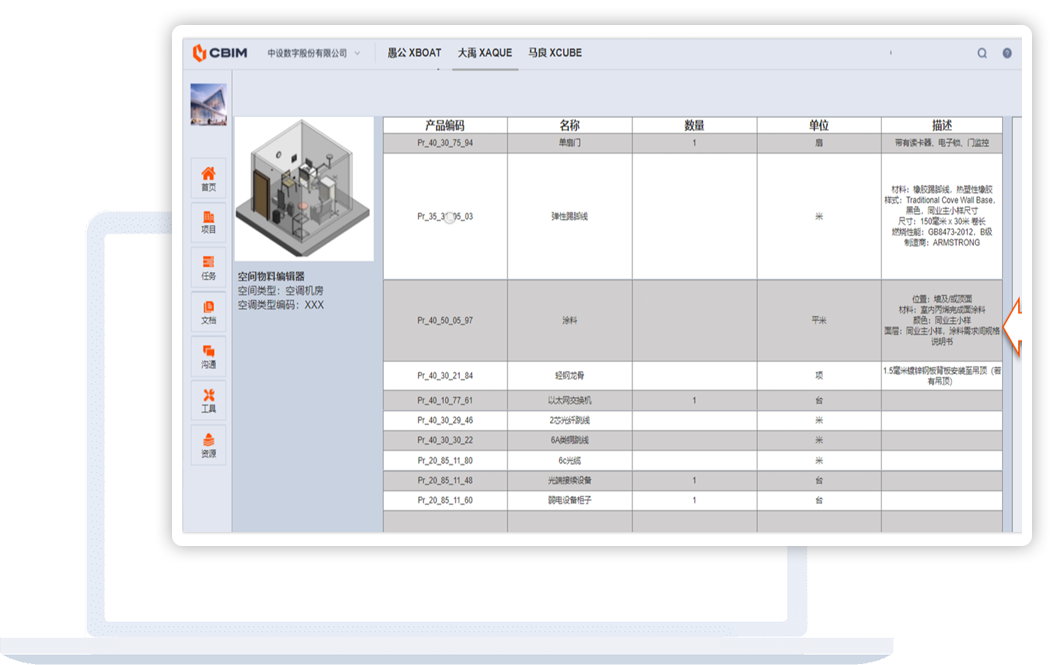Open the 沟通 communication sidebar icon
The width and height of the screenshot is (1052, 665).
(208, 356)
